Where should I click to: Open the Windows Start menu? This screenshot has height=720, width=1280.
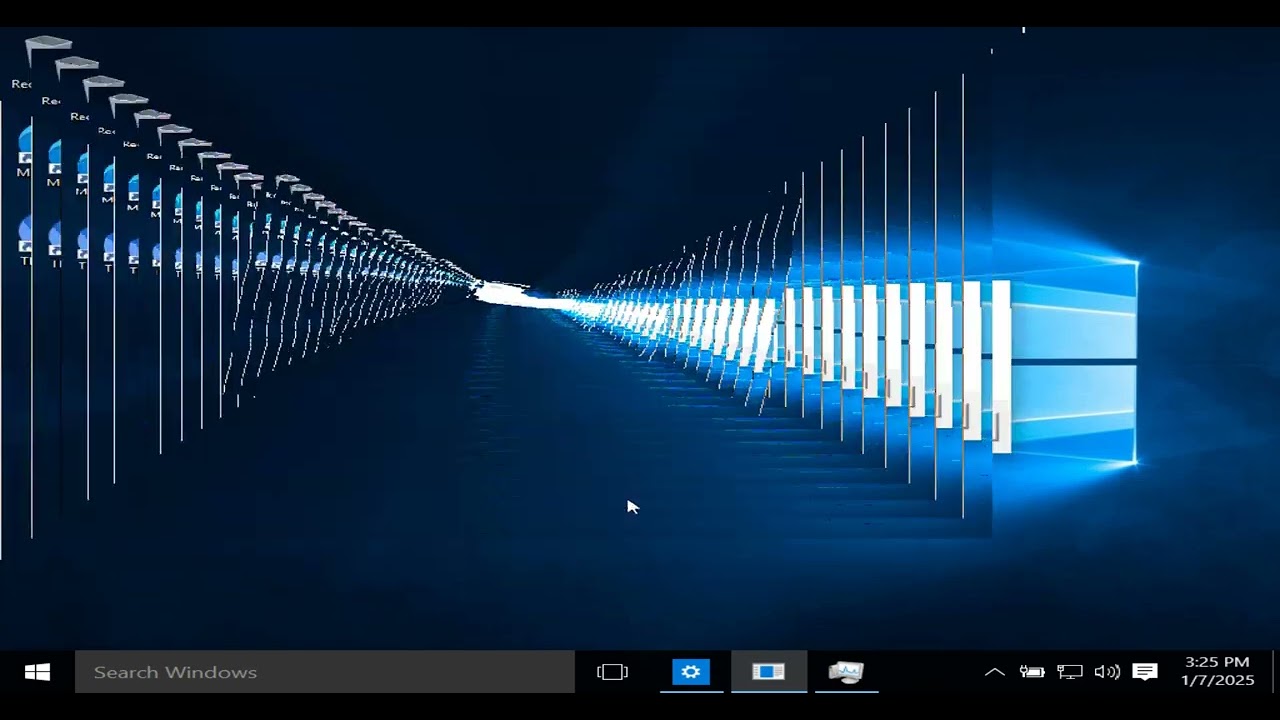37,672
